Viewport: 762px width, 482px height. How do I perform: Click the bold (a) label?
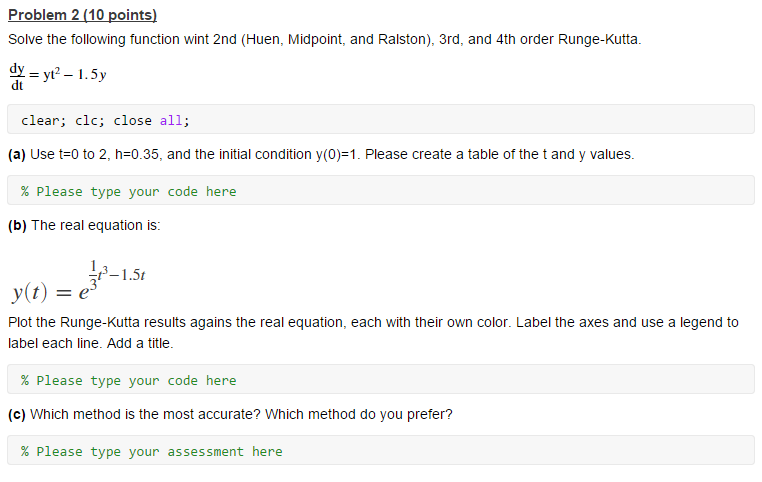tap(17, 155)
